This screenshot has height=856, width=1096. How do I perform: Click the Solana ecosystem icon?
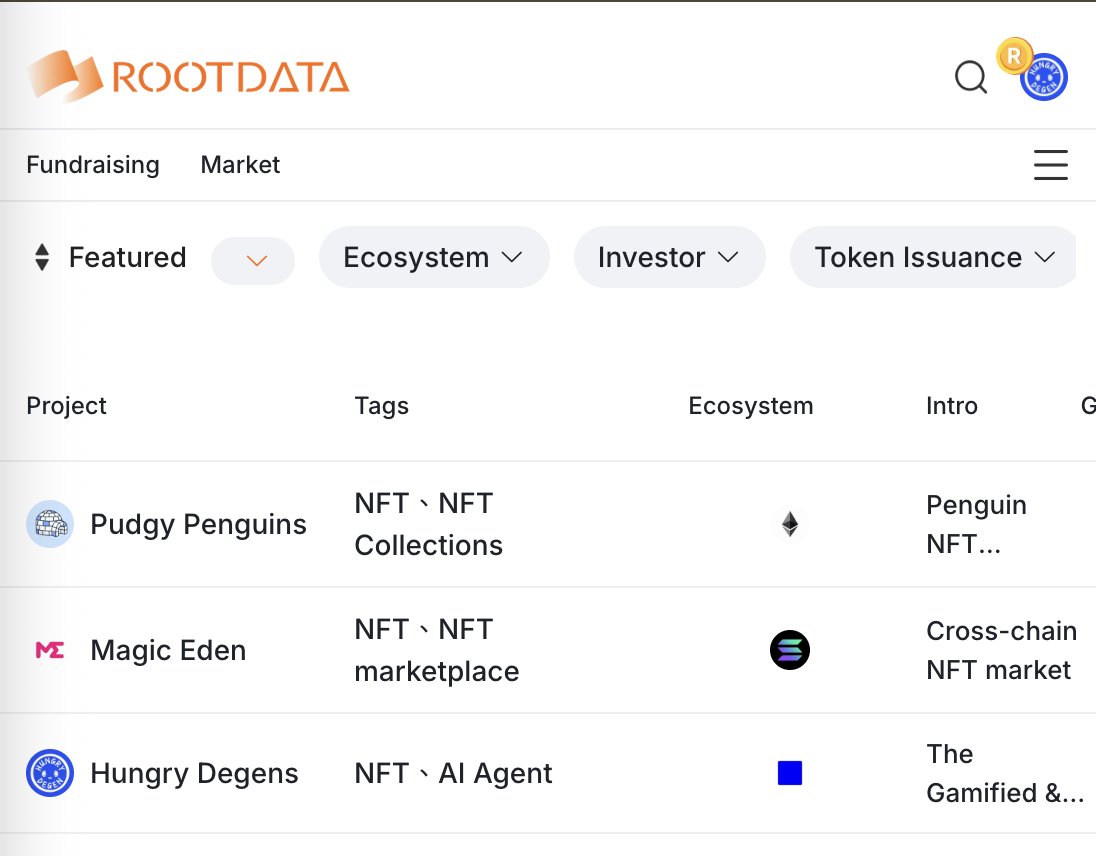pos(790,650)
